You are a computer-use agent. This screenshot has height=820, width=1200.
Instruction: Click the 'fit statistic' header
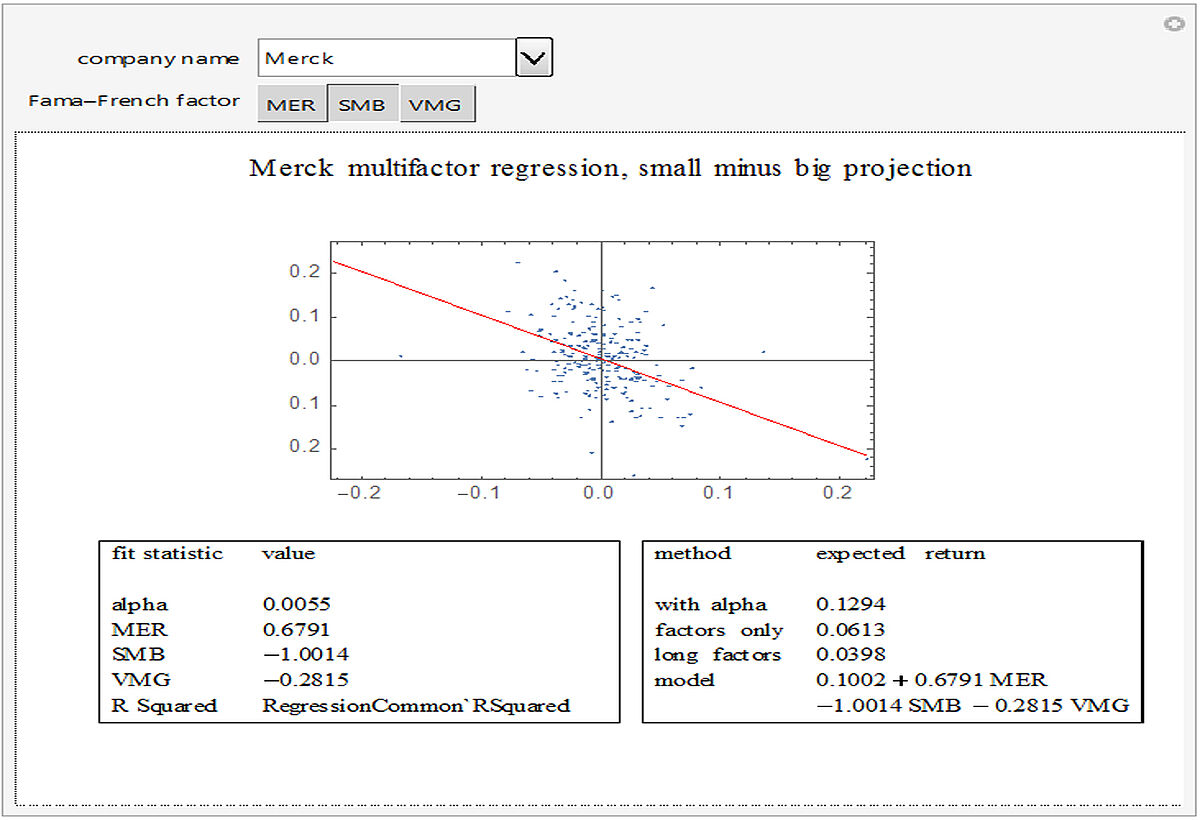coord(168,553)
